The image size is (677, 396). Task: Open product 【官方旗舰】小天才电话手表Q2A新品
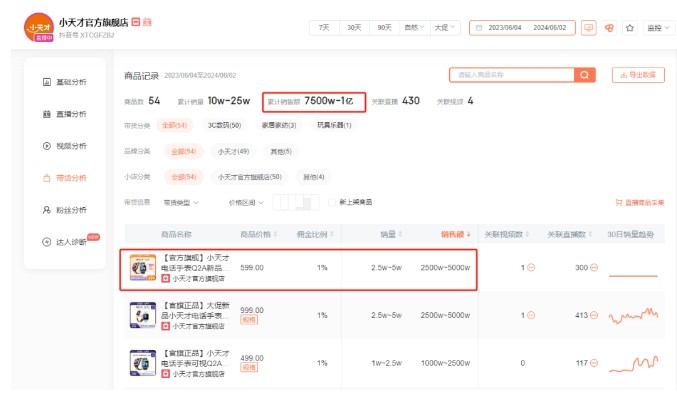196,263
